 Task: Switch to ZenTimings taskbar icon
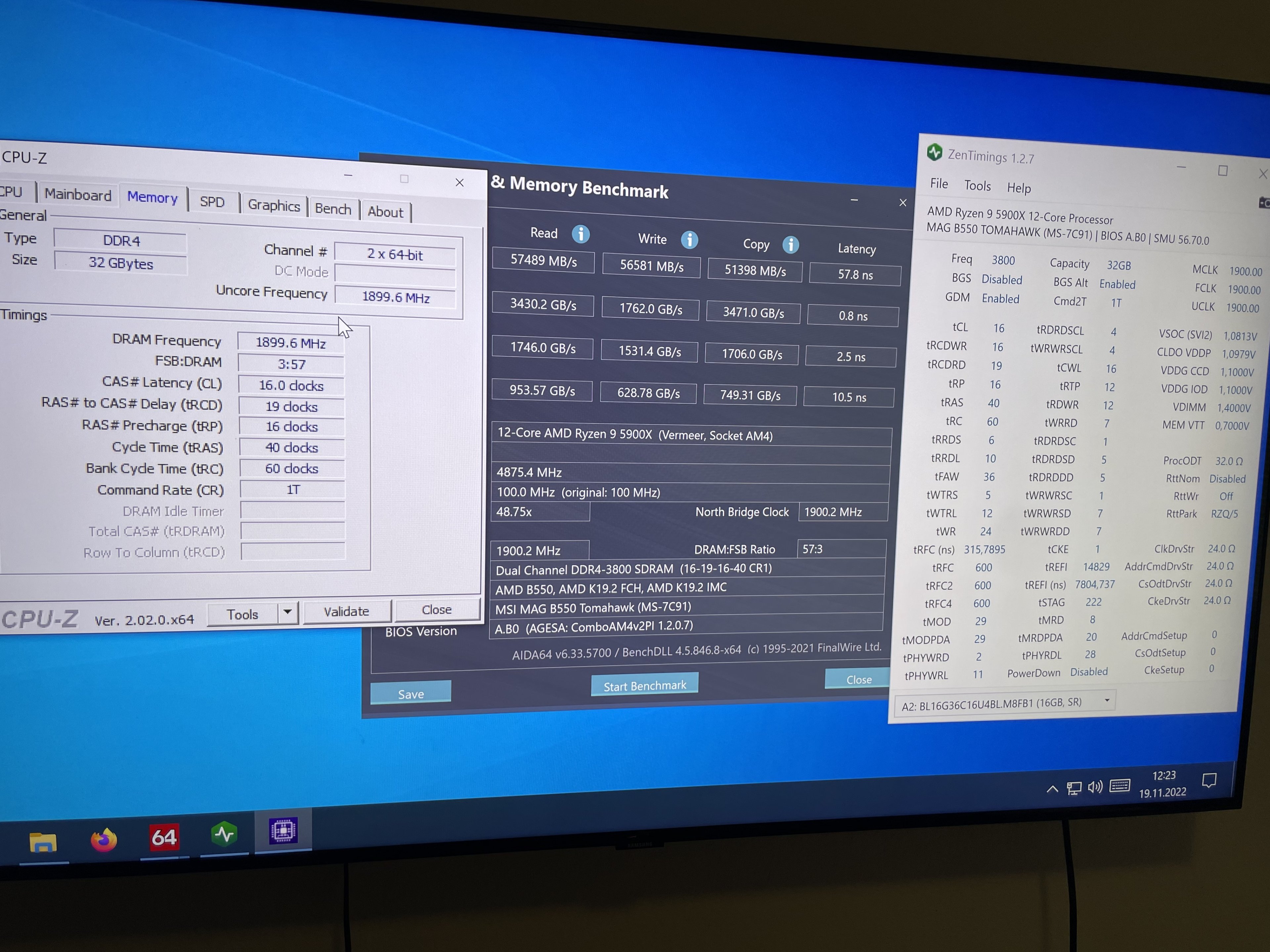pyautogui.click(x=224, y=834)
